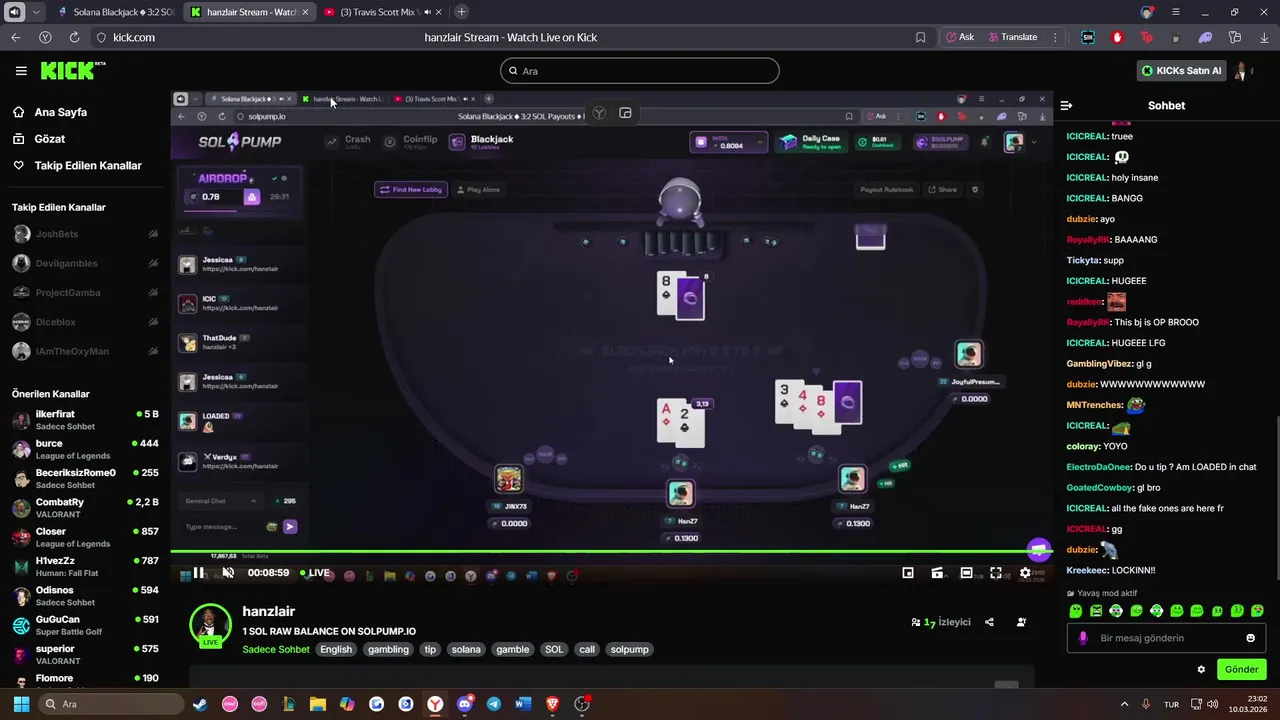Open the hanzlair profile avatar
The height and width of the screenshot is (720, 1280).
pos(210,626)
